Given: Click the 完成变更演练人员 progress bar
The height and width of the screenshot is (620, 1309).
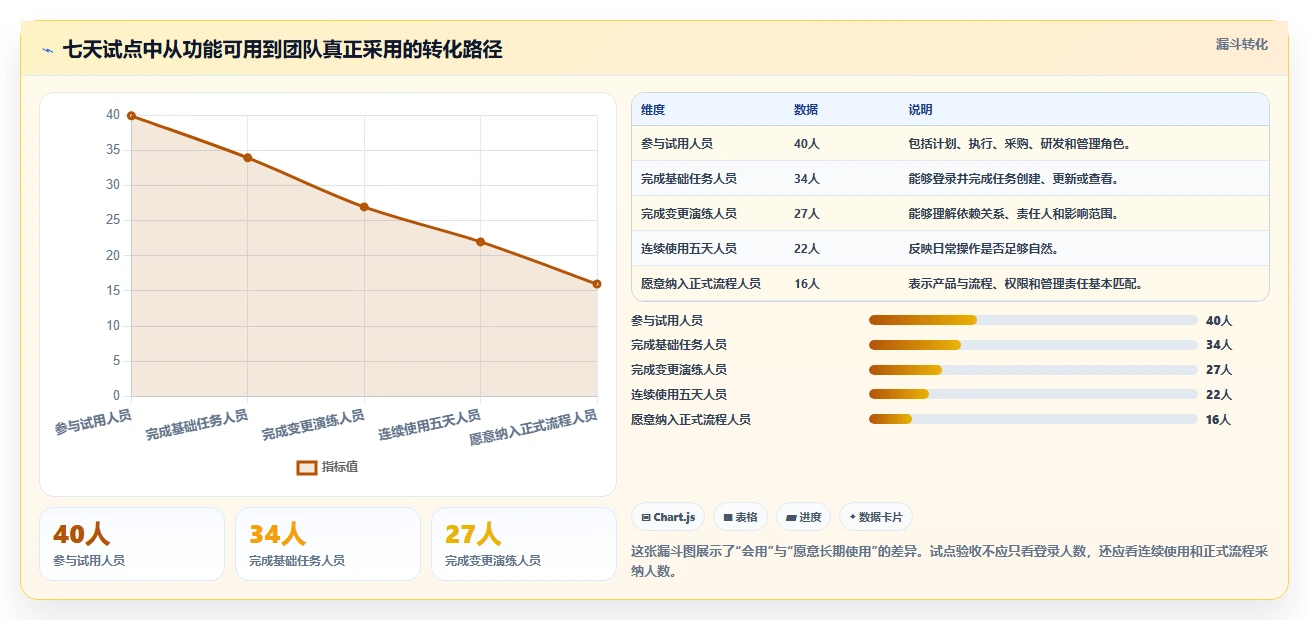Looking at the screenshot, I should coord(1033,370).
